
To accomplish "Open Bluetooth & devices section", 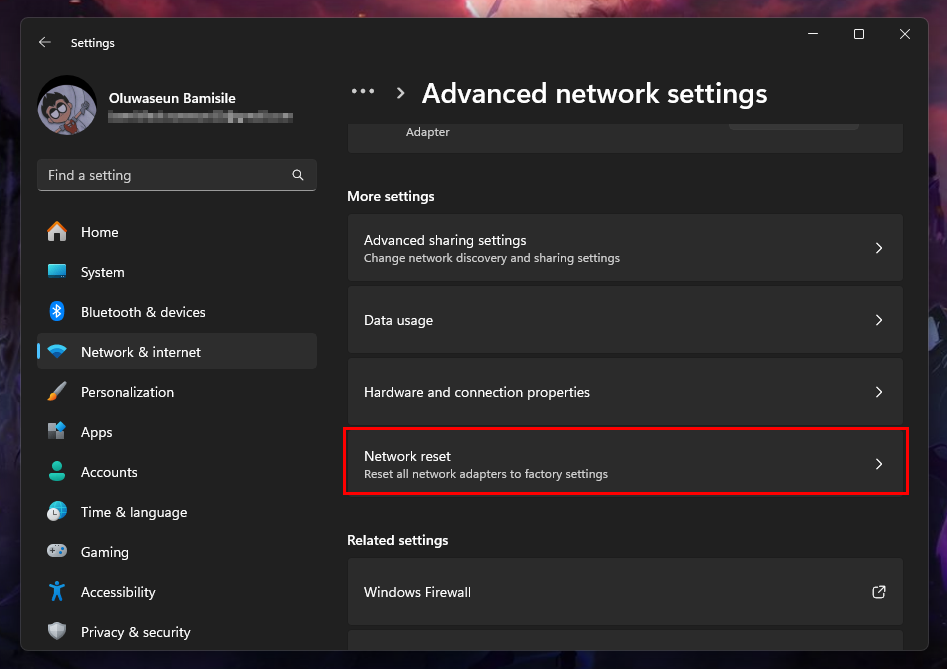I will [x=176, y=312].
